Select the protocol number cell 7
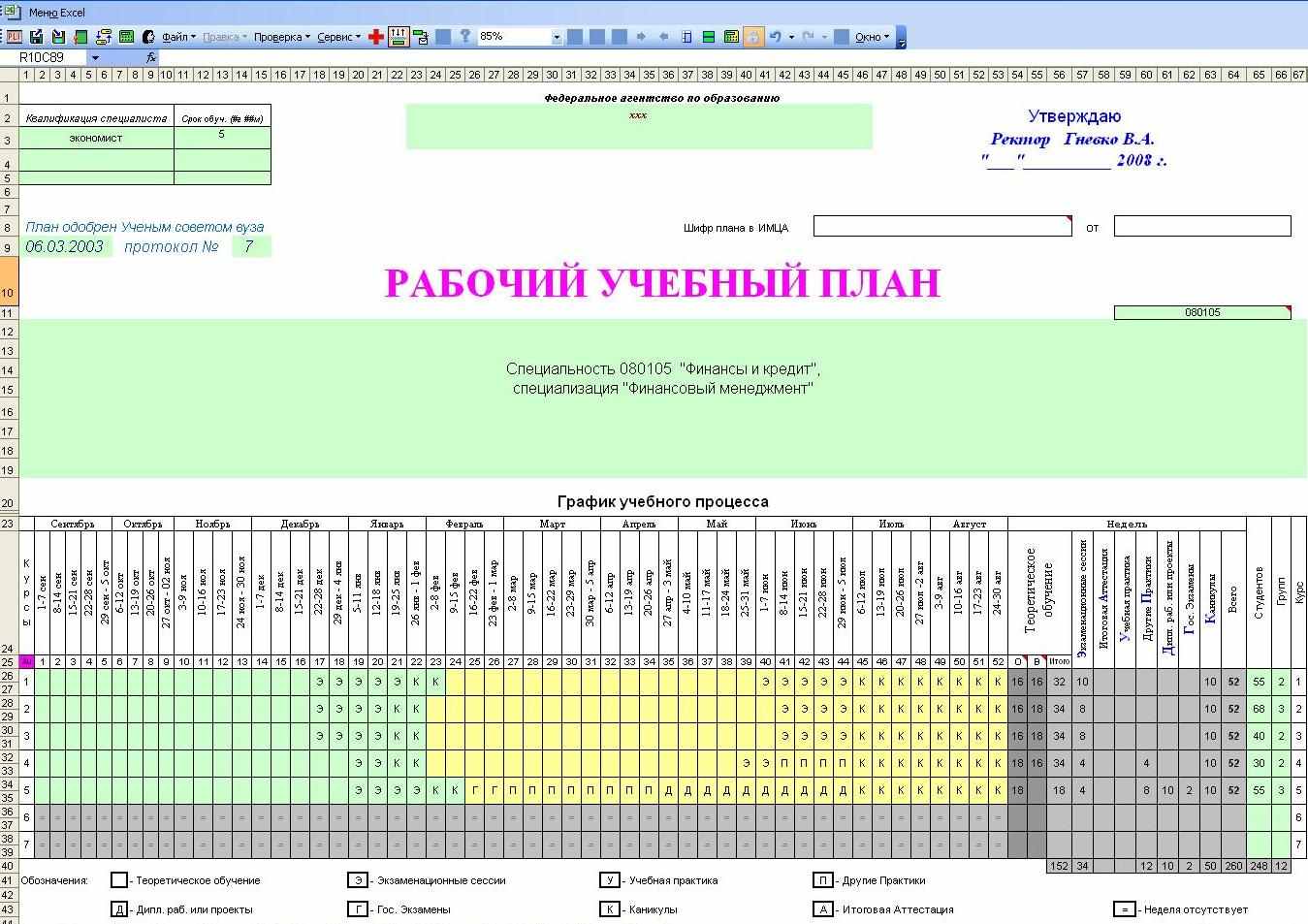Viewport: 1308px width, 924px height. (x=250, y=246)
